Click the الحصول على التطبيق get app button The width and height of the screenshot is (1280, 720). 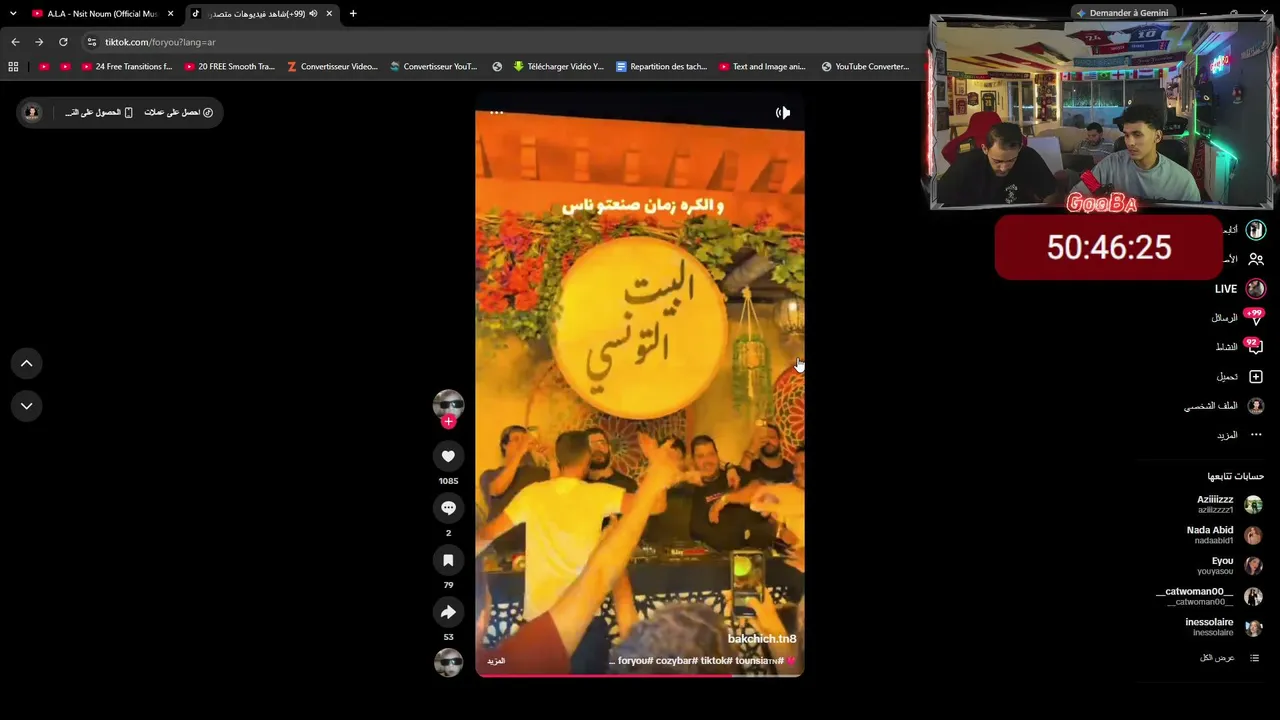(99, 112)
